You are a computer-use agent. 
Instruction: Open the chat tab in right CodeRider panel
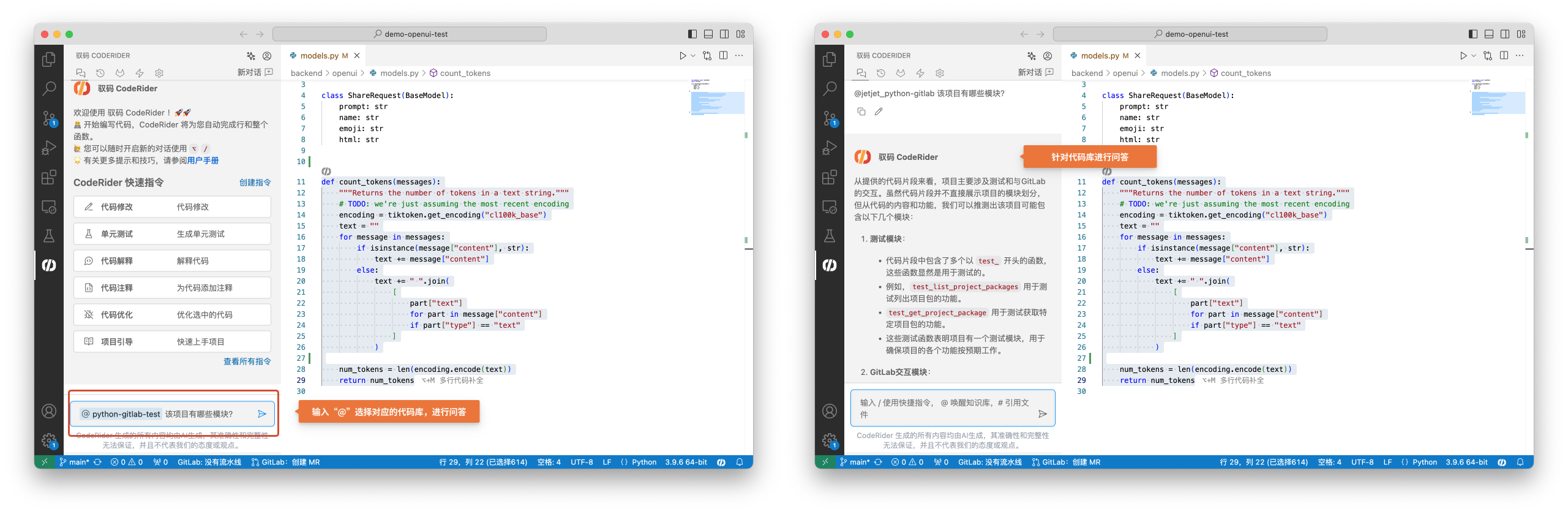coord(861,73)
